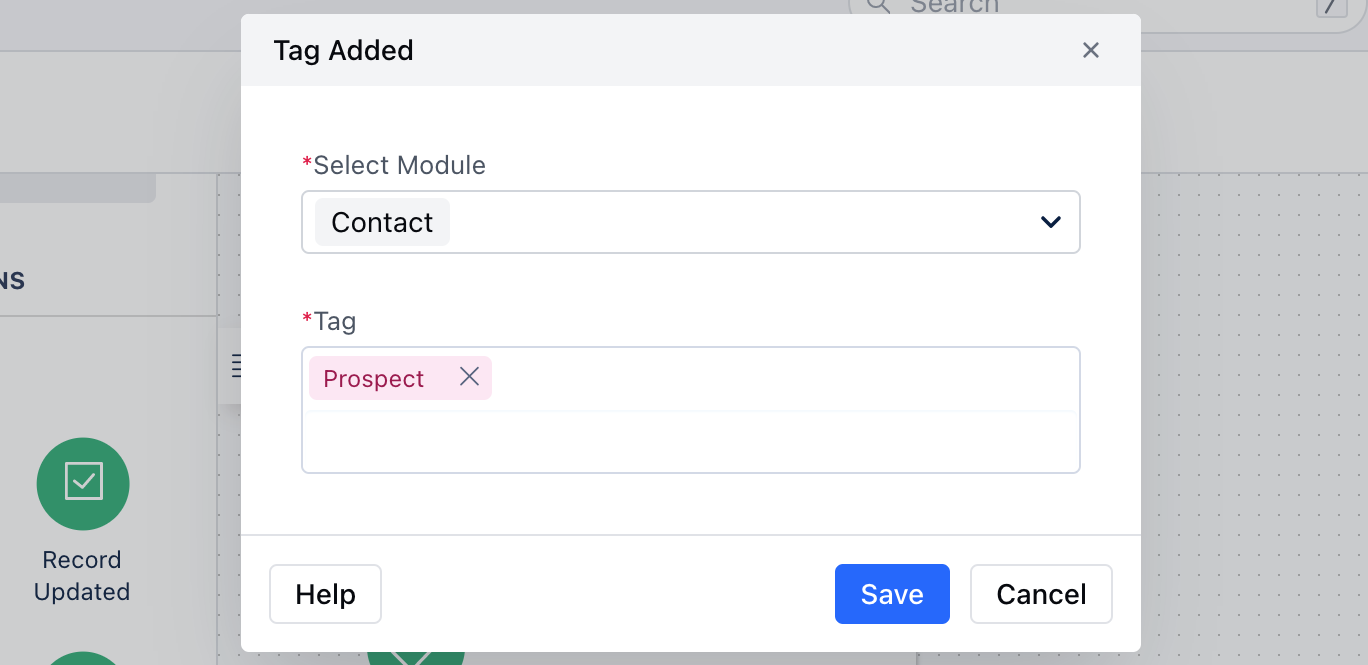Close the Tag Added dialog
Image resolution: width=1368 pixels, height=665 pixels.
(x=1091, y=50)
